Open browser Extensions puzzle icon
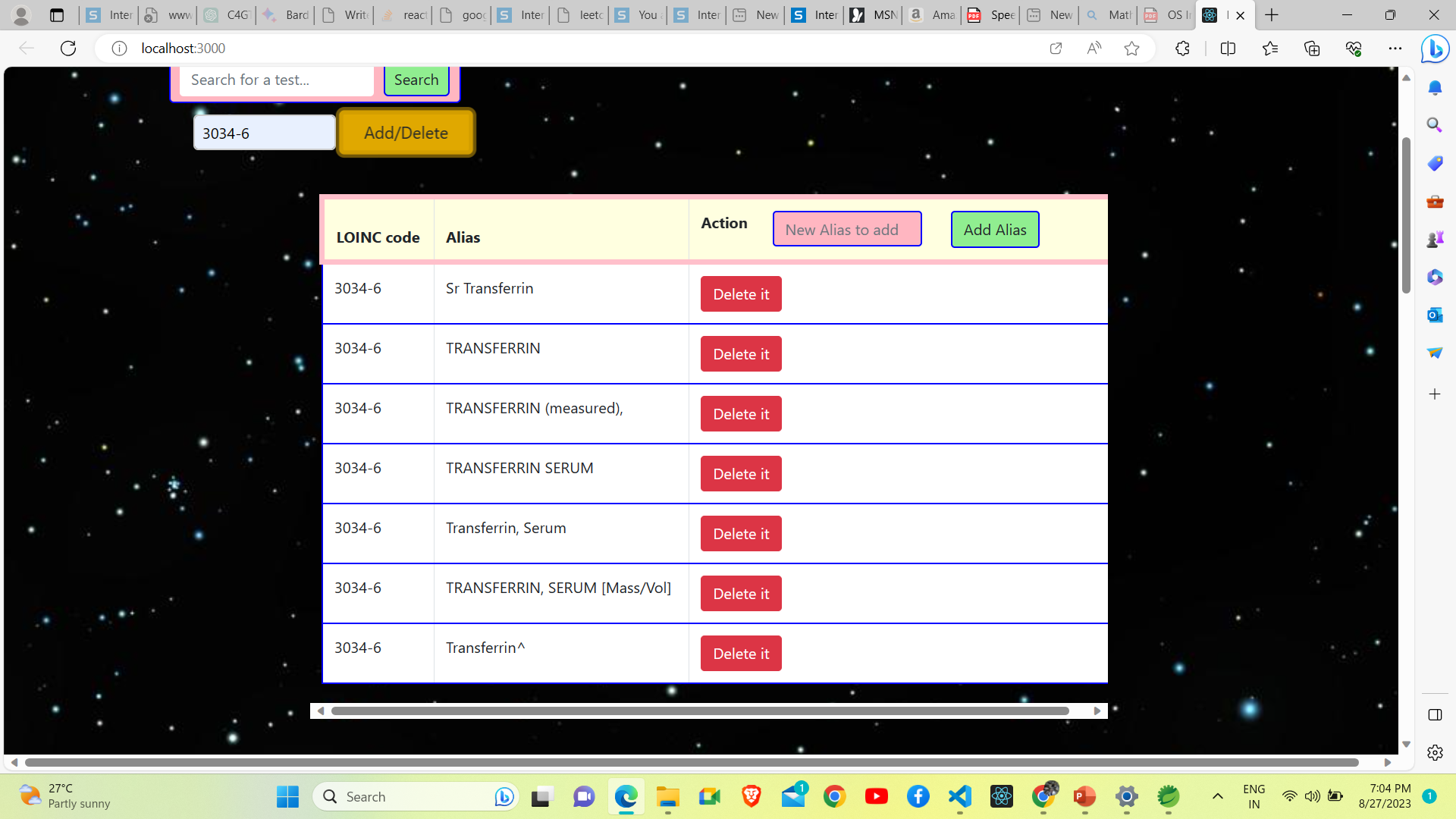Screen dimensions: 1456x819 pos(1182,49)
